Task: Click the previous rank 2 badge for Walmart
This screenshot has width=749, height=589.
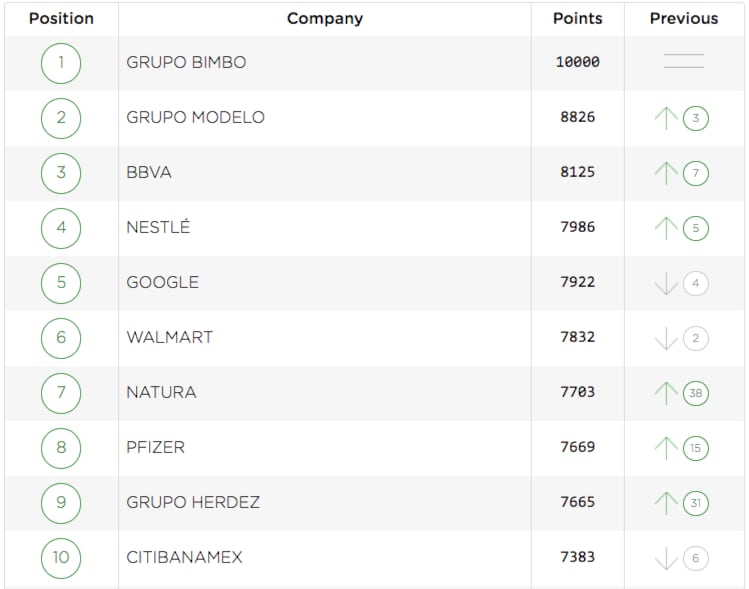Action: [696, 339]
